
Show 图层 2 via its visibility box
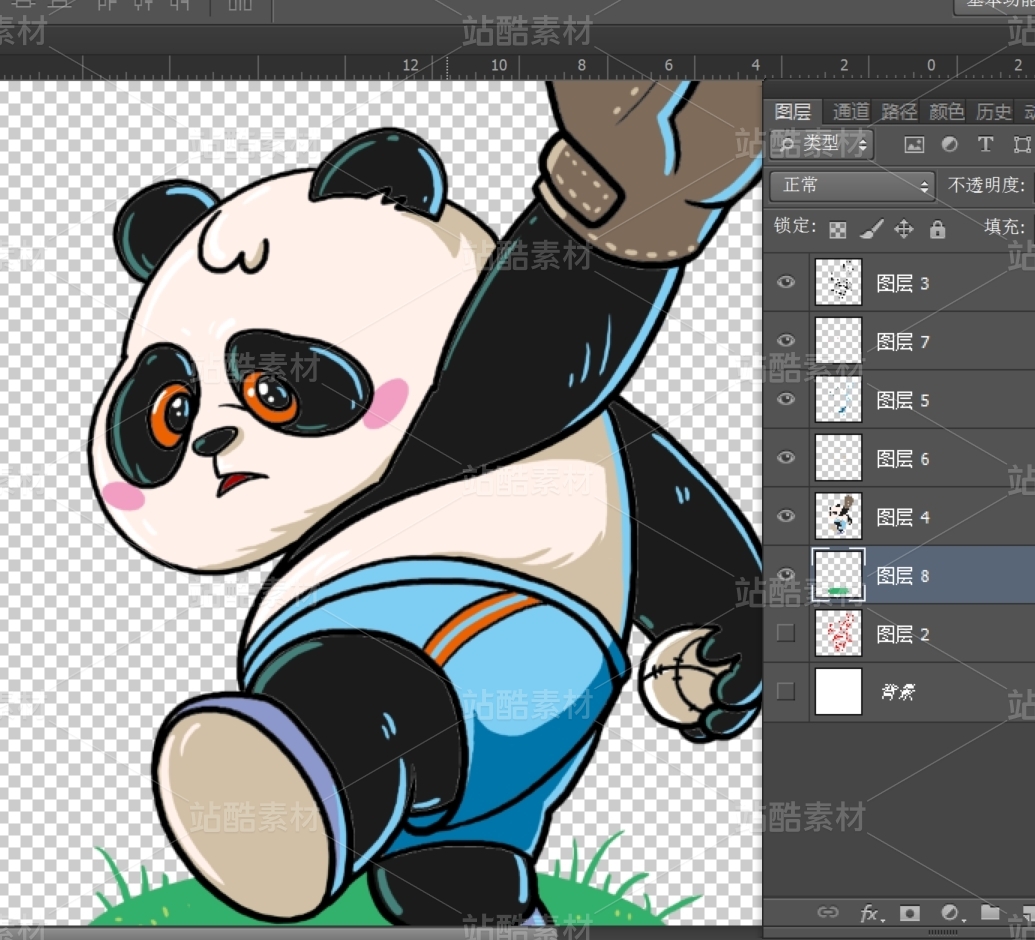click(x=785, y=633)
